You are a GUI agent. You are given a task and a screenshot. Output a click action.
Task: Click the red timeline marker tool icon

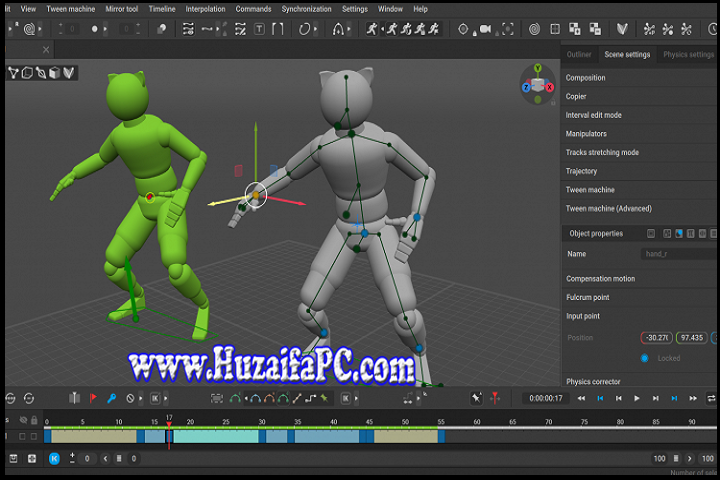point(495,398)
